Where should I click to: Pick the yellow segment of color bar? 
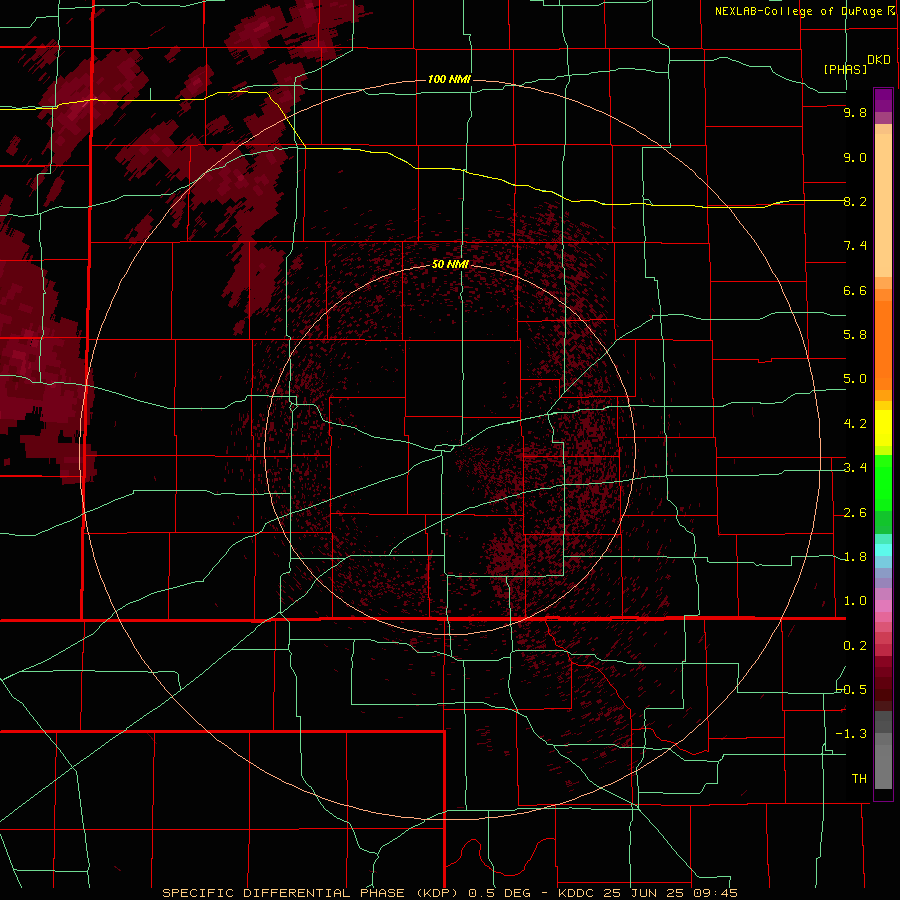pyautogui.click(x=883, y=428)
